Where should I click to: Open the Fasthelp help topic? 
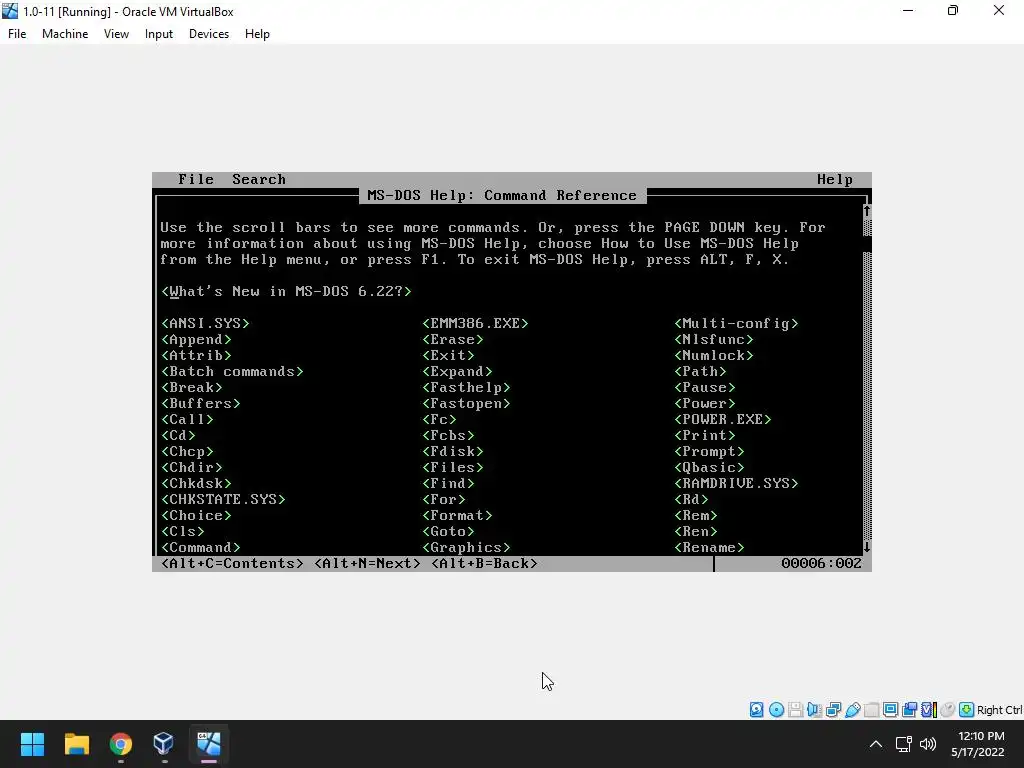tap(466, 387)
